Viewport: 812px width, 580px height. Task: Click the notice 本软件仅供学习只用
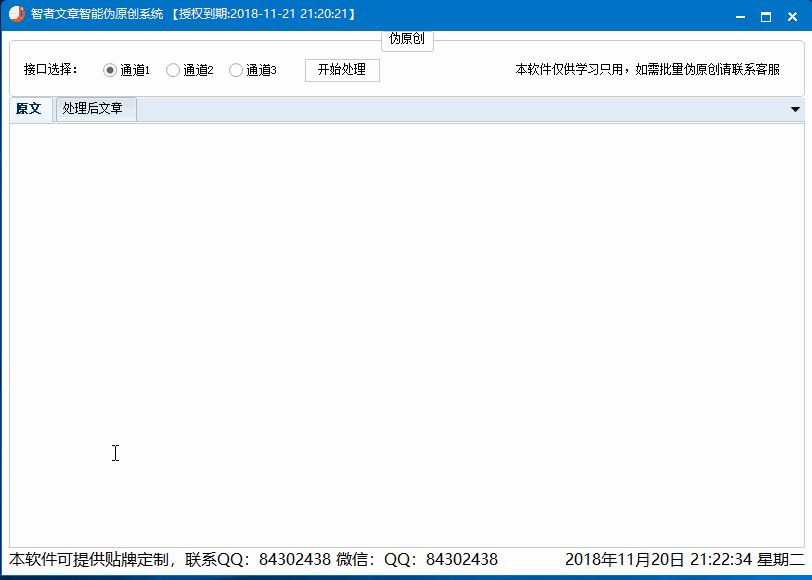pos(647,69)
